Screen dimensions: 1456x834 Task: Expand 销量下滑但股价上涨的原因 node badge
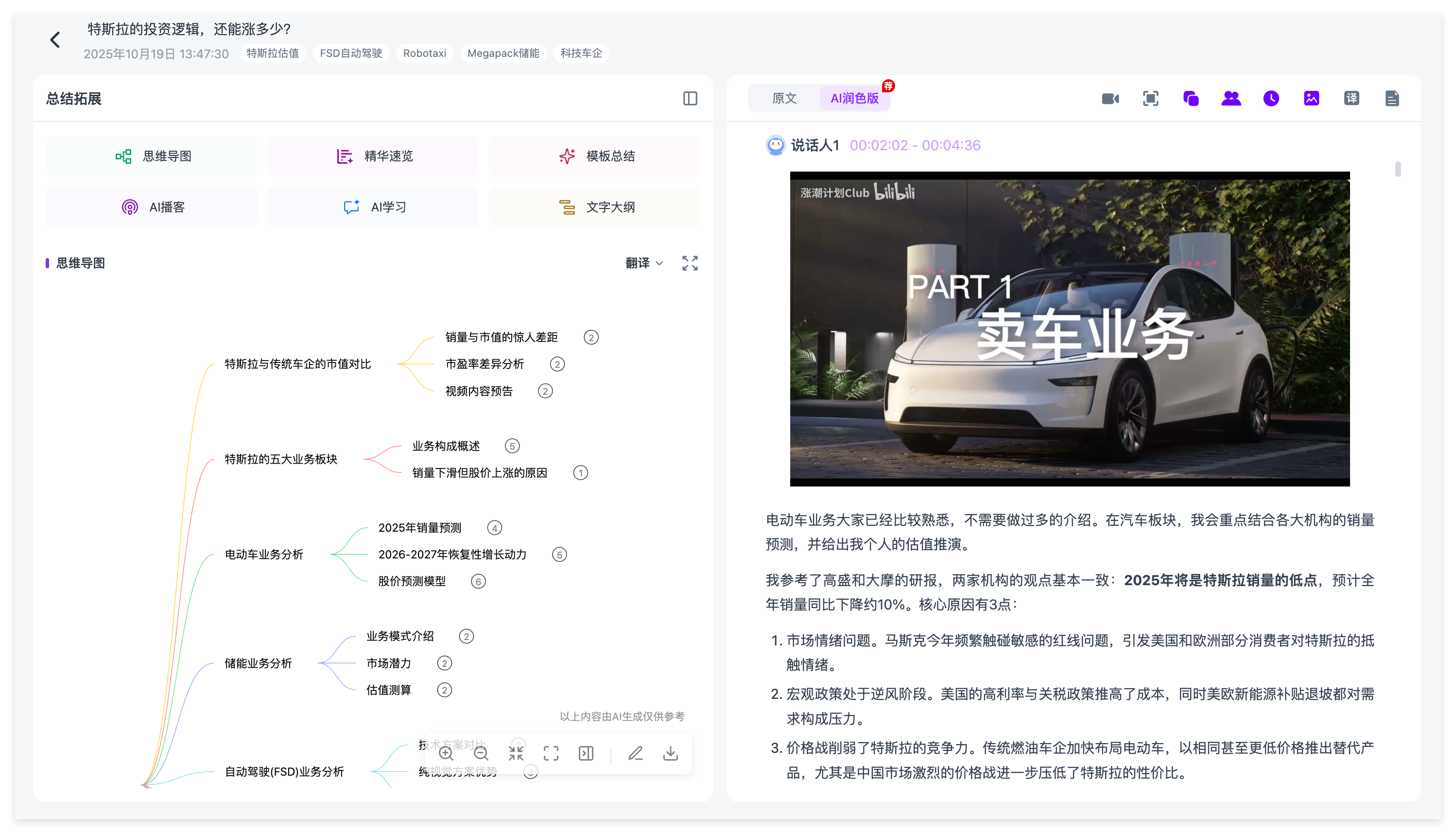pos(580,473)
